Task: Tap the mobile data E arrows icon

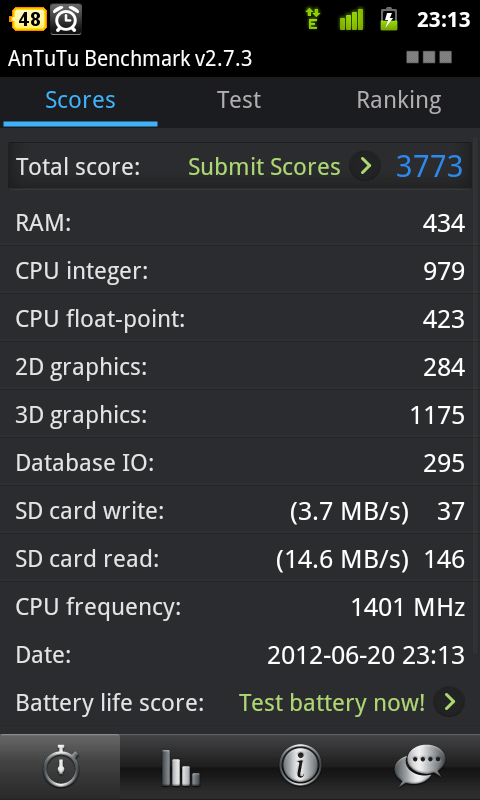Action: click(x=312, y=19)
